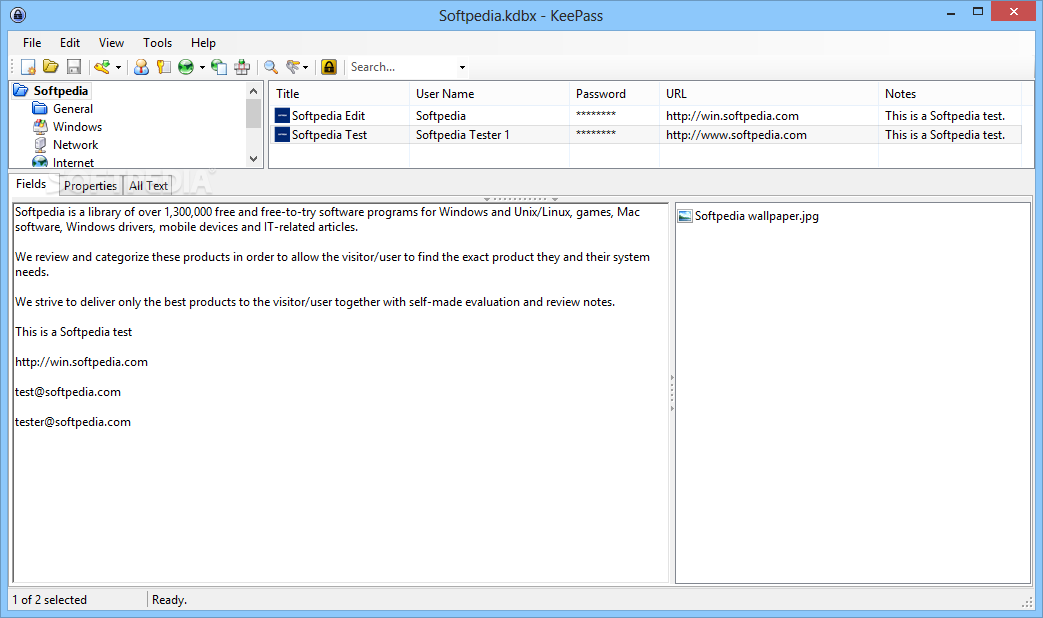This screenshot has height=618, width=1043.
Task: Click the test@softpedia.com email in notes
Action: click(x=68, y=392)
